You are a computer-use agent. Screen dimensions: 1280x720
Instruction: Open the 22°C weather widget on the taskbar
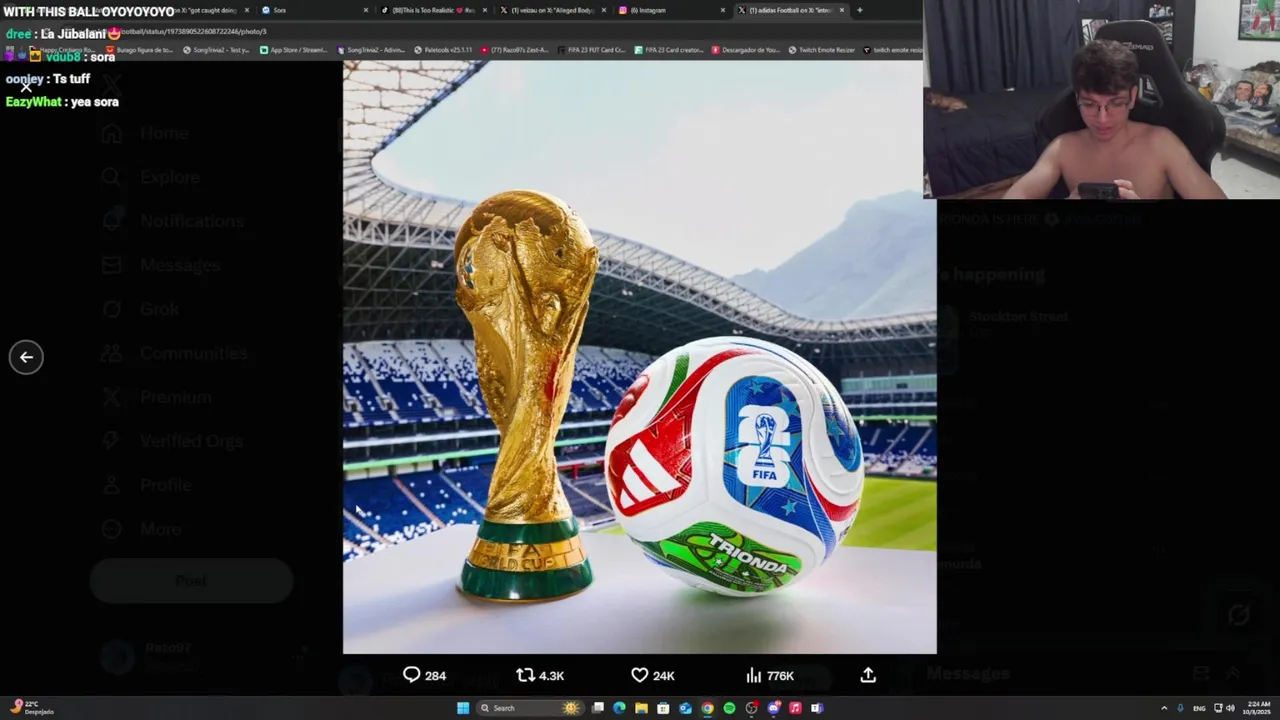click(33, 708)
